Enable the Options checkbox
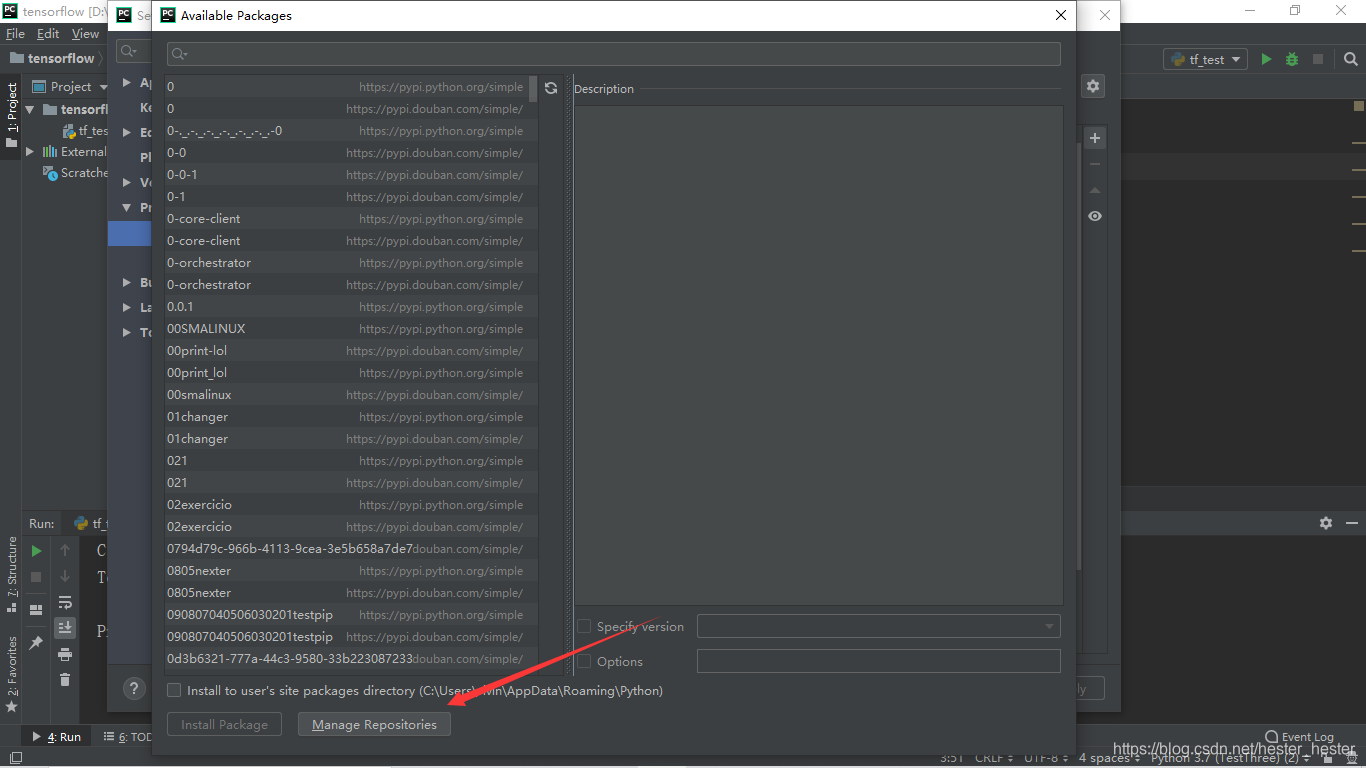Image resolution: width=1366 pixels, height=768 pixels. click(x=584, y=661)
